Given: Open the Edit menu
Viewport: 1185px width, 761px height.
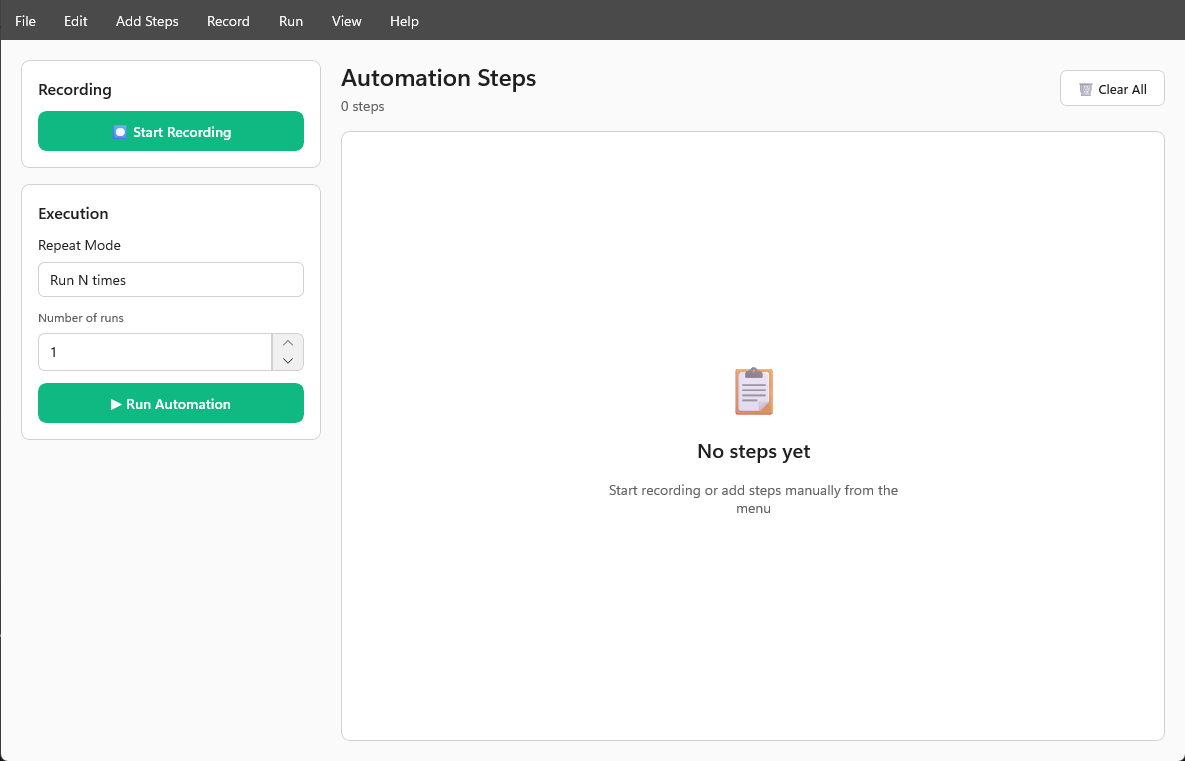Looking at the screenshot, I should tap(76, 21).
